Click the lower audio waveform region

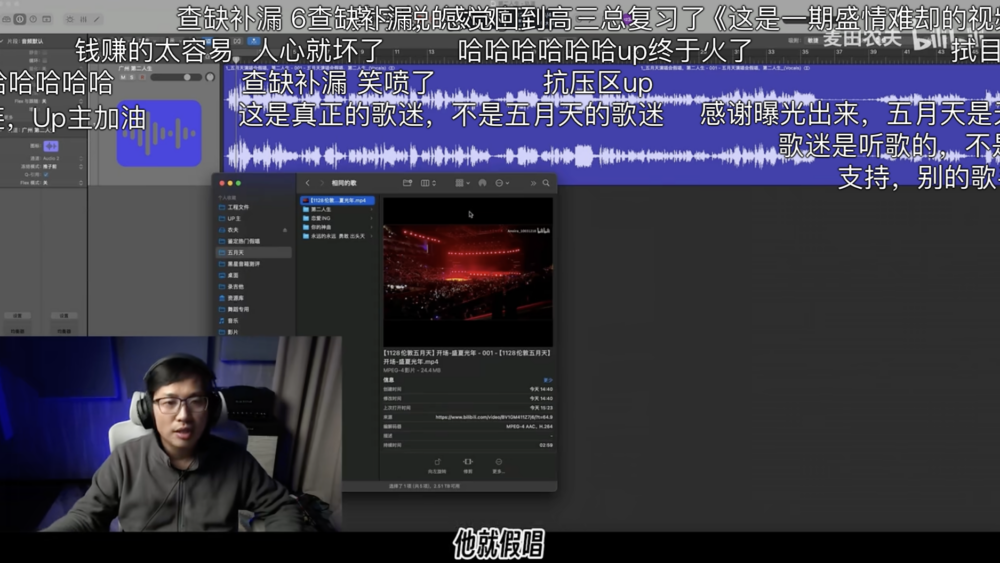click(x=612, y=156)
